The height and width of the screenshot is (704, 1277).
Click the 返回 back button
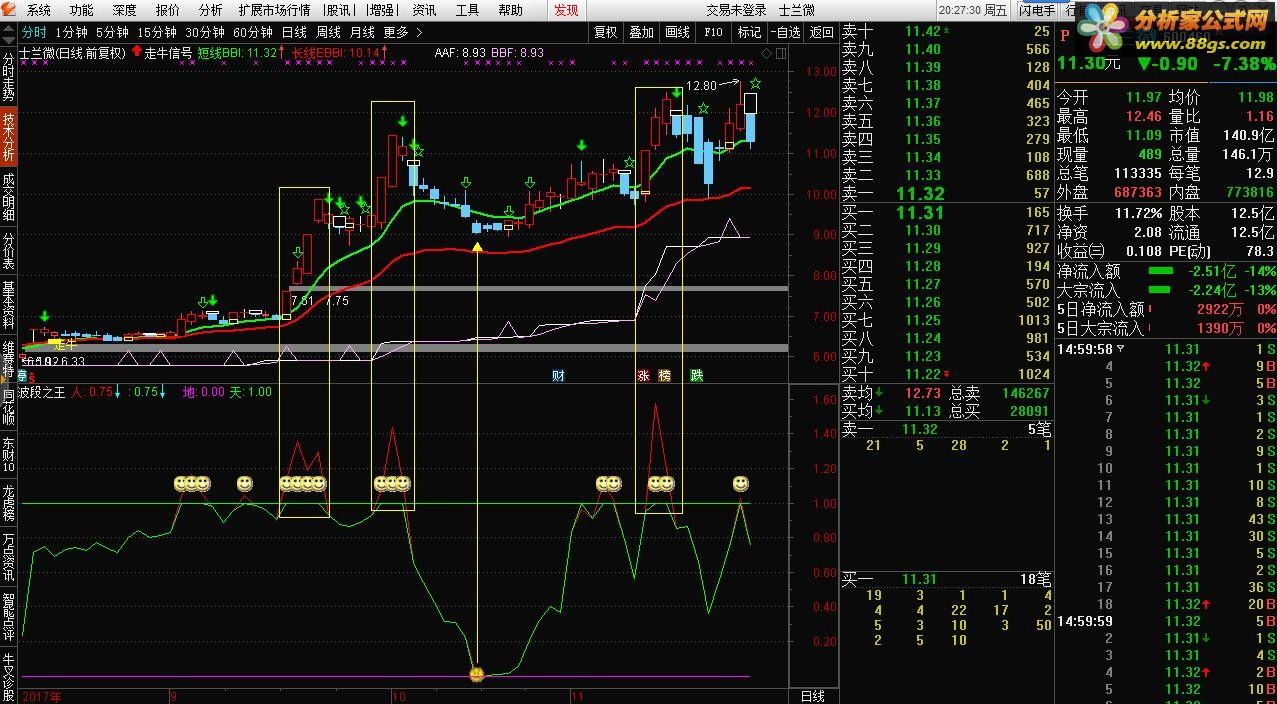[x=821, y=32]
